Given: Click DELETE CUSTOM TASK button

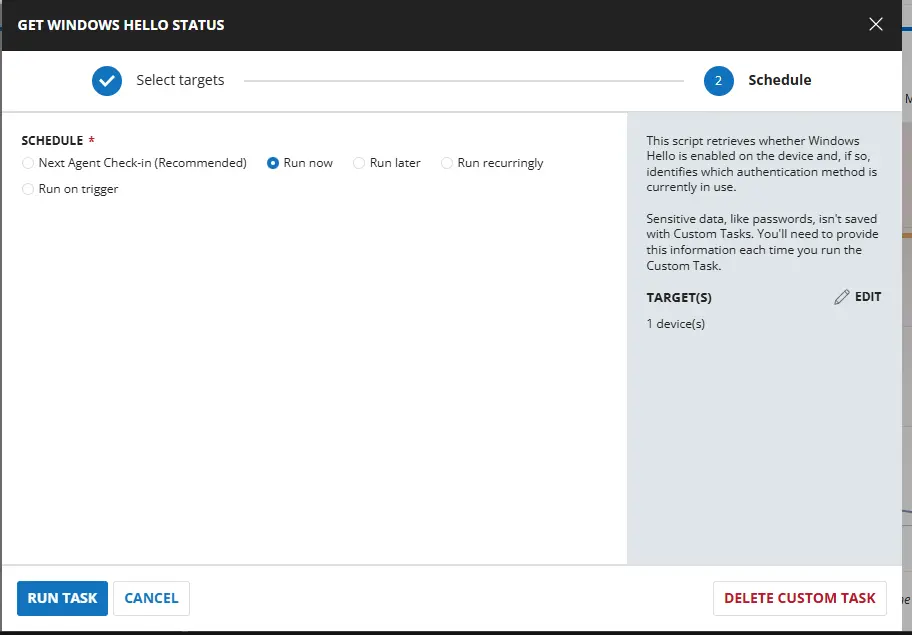Looking at the screenshot, I should point(799,598).
